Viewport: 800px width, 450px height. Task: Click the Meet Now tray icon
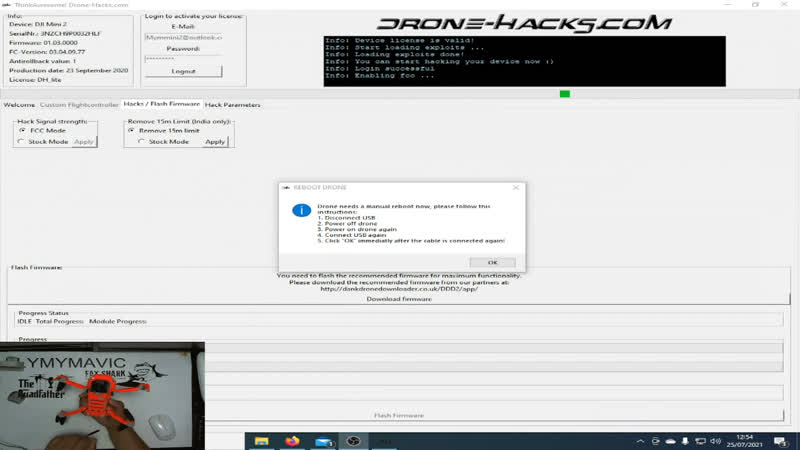pos(656,441)
